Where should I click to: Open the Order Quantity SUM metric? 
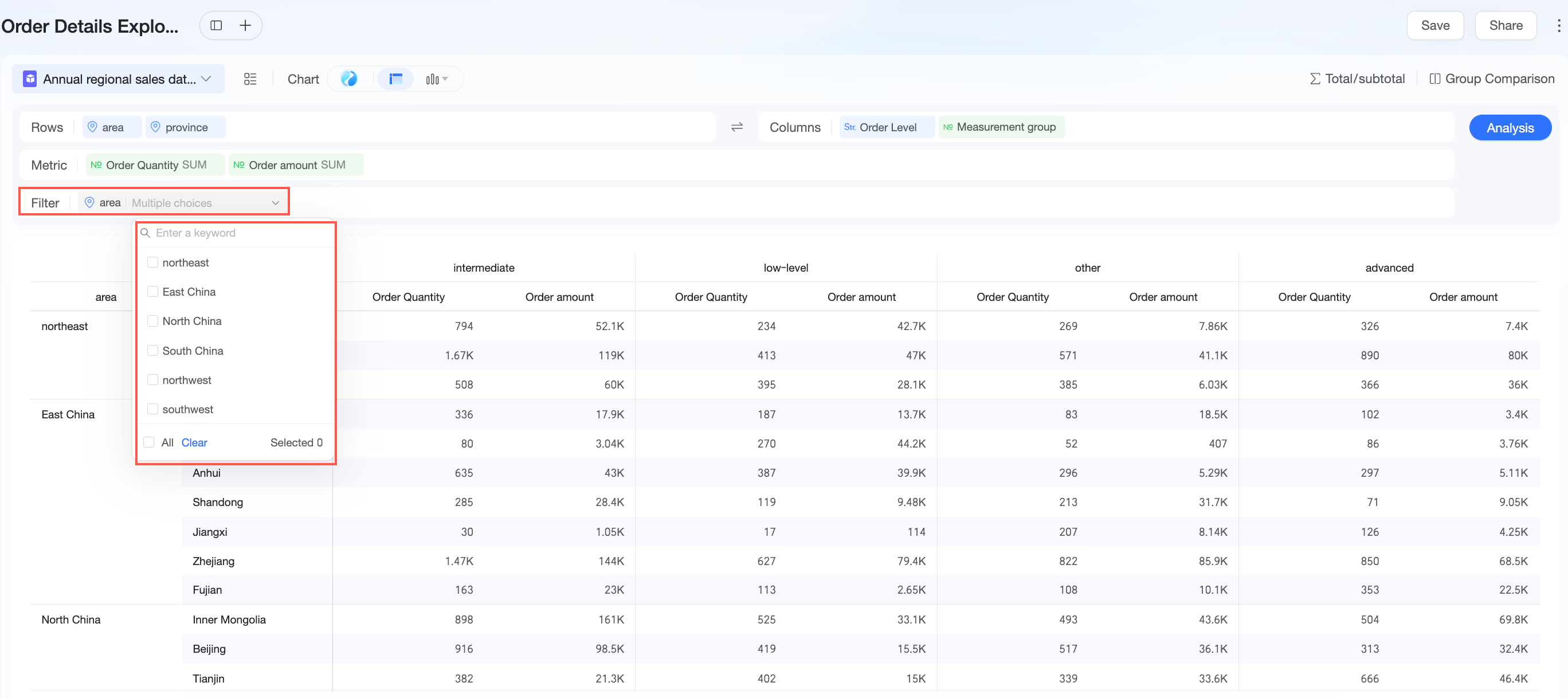155,165
